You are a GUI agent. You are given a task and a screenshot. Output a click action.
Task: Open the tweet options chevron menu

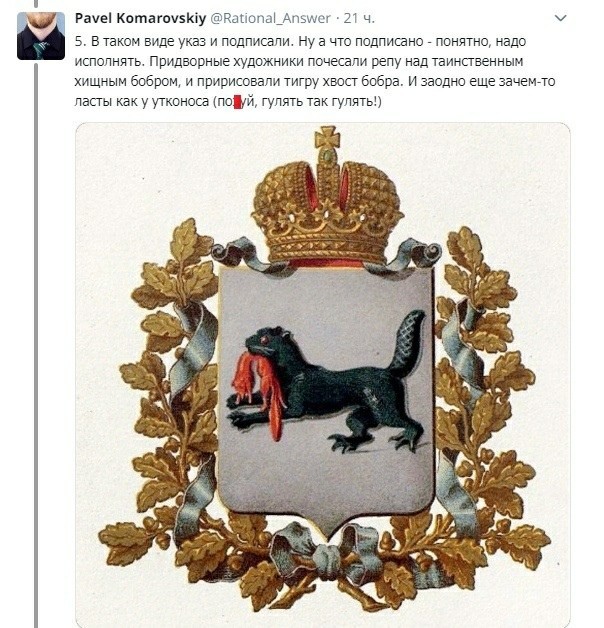[x=560, y=18]
